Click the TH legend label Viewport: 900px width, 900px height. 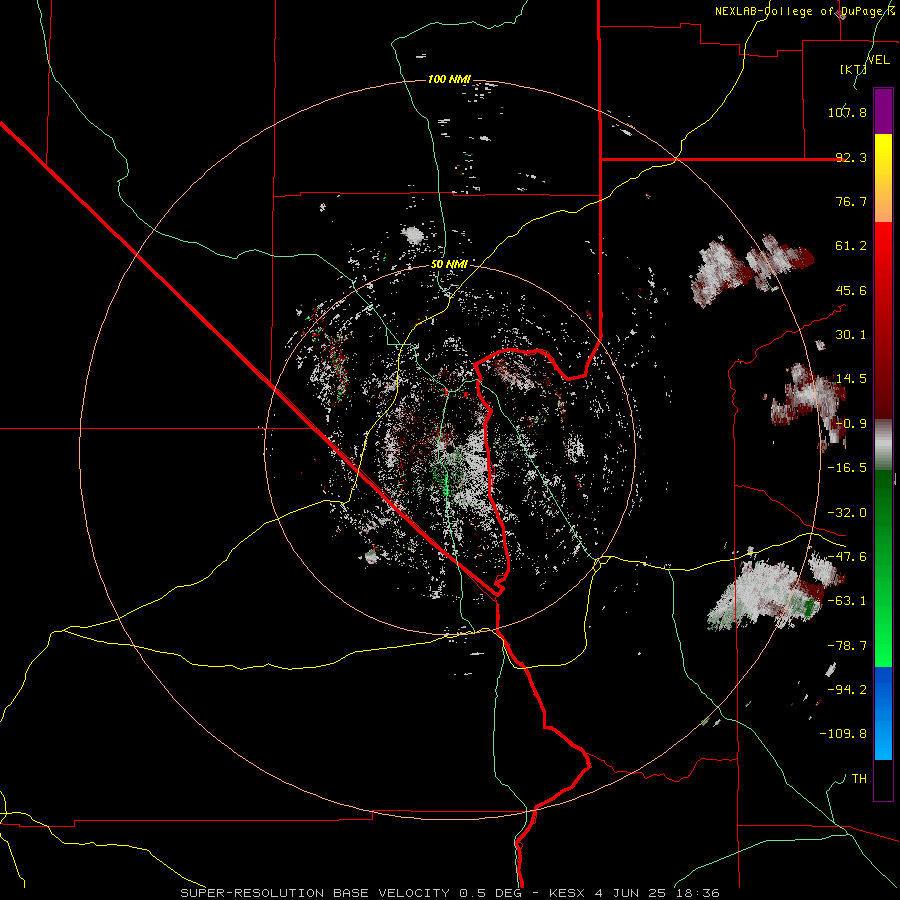coord(859,778)
